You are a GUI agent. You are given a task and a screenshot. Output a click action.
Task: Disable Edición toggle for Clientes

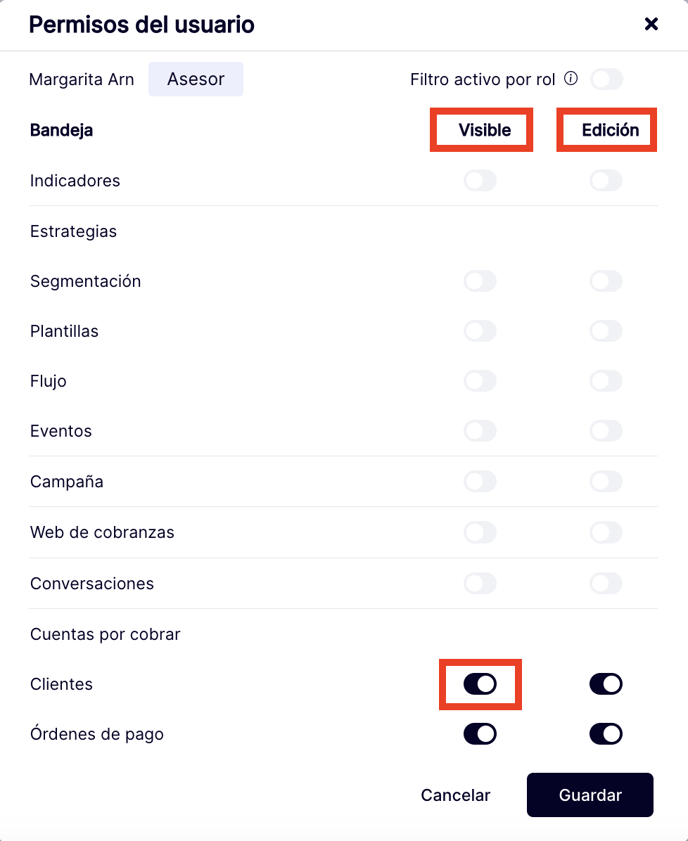606,684
